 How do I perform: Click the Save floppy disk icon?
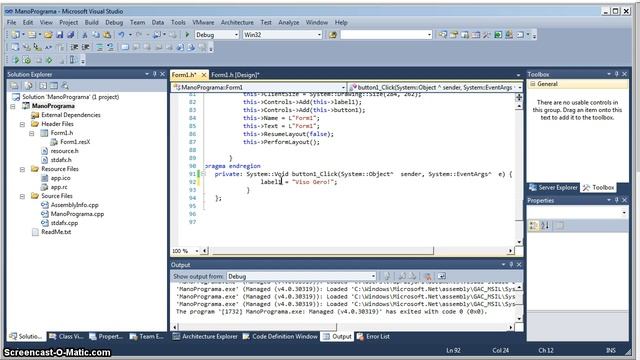coord(60,35)
